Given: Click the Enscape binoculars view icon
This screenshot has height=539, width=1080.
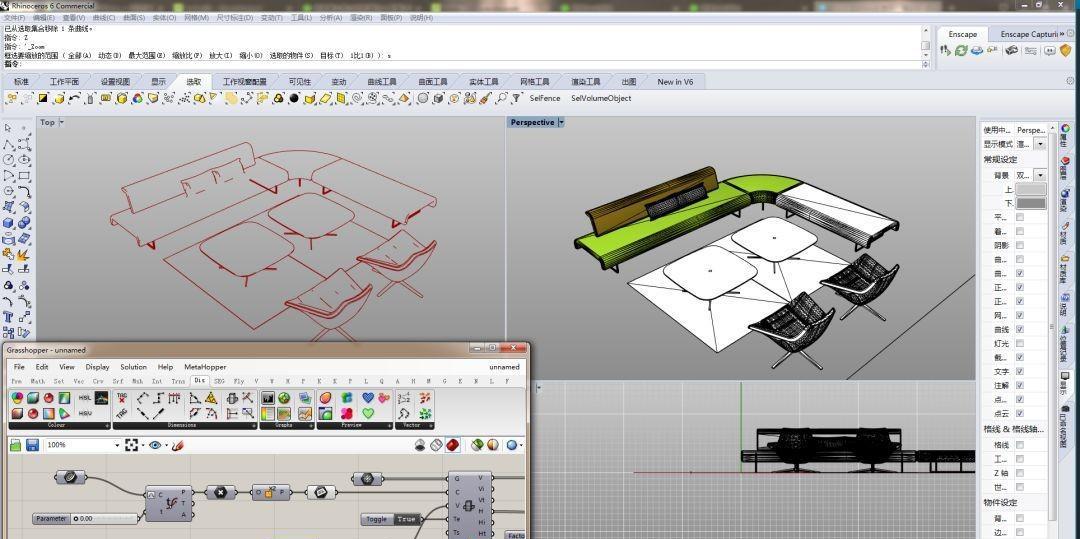Looking at the screenshot, I should click(1011, 50).
